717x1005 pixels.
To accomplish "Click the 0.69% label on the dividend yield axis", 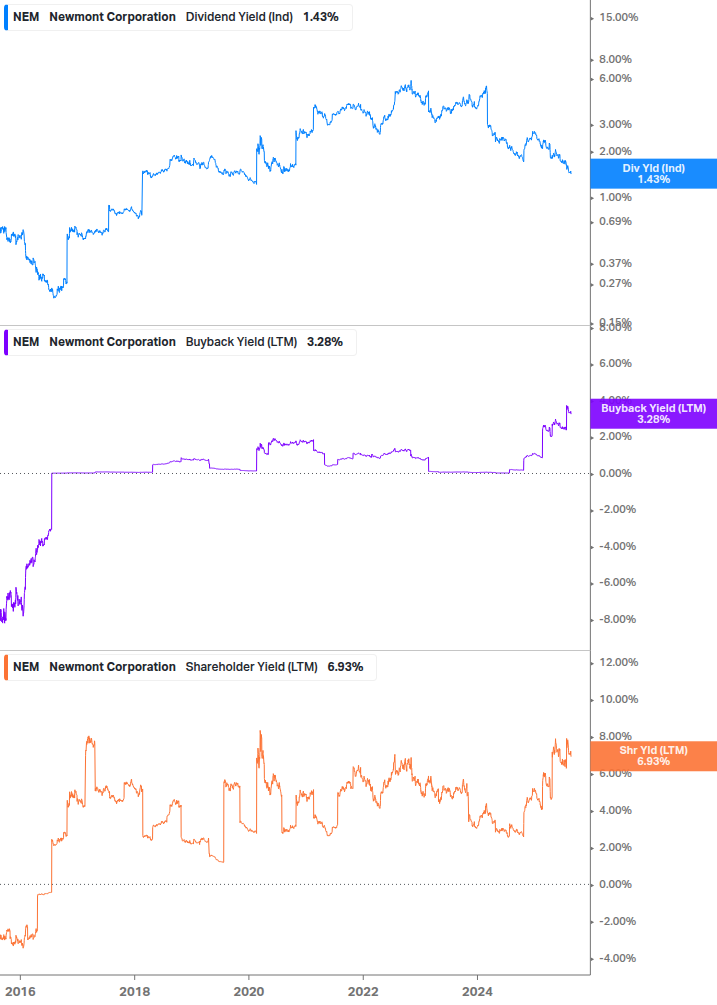I will pos(615,222).
